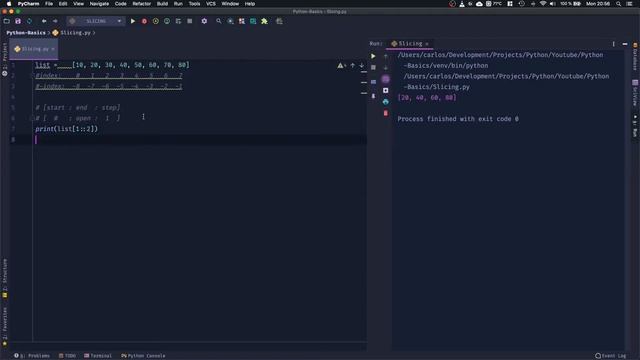640x360 pixels.
Task: Run SLICING with the green play button
Action: tap(133, 21)
